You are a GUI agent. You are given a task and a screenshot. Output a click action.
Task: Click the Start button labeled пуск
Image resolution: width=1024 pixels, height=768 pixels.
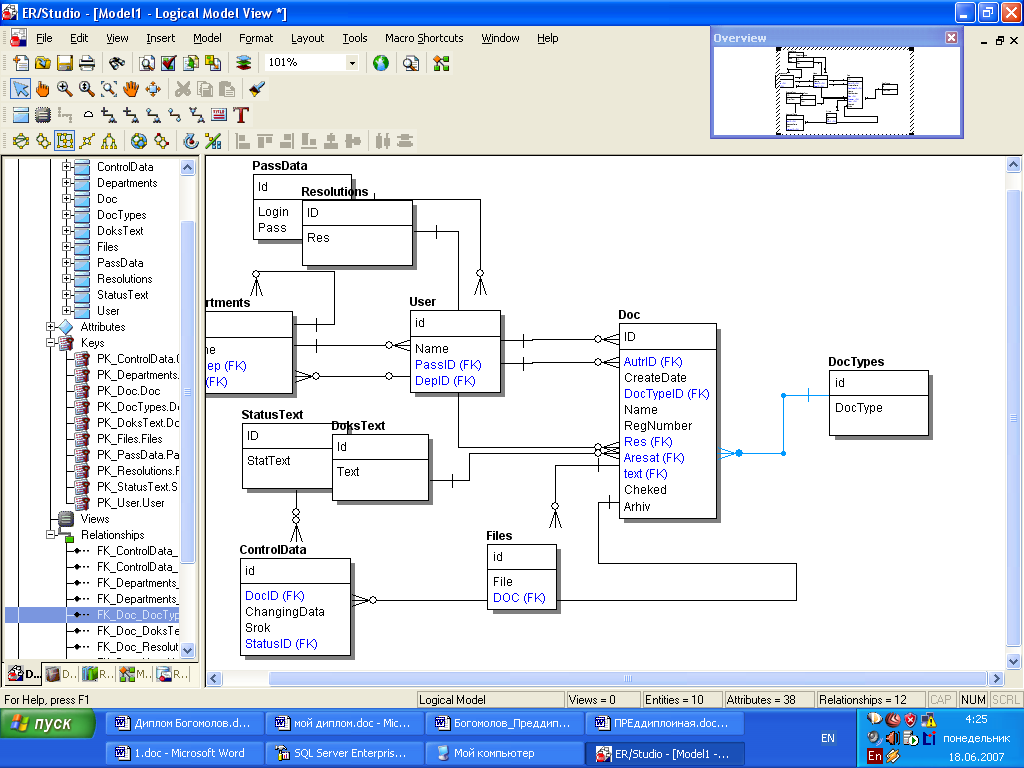click(48, 724)
